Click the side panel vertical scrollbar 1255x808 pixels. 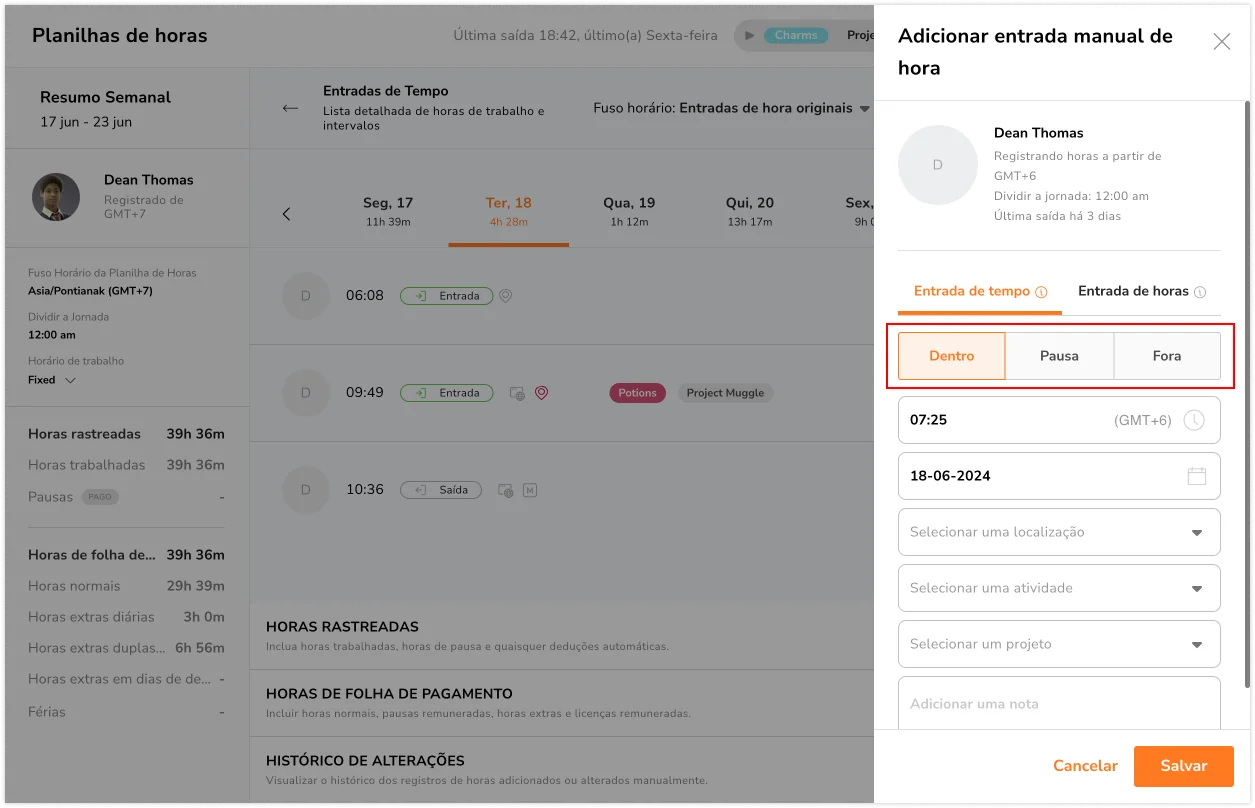[x=1247, y=394]
